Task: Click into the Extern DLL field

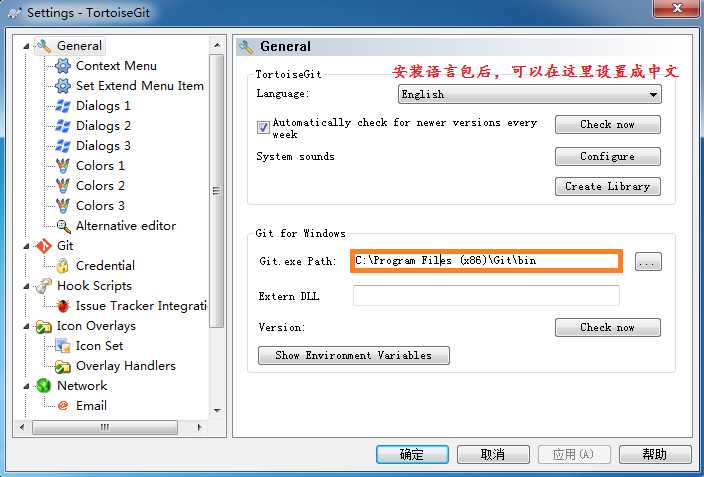Action: (486, 296)
